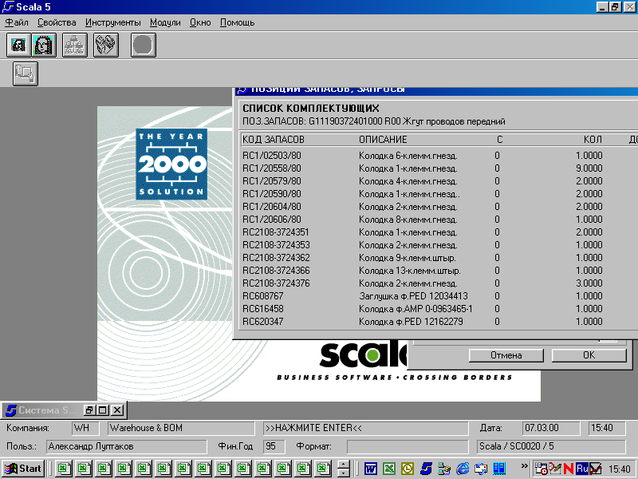Image resolution: width=638 pixels, height=479 pixels.
Task: Click the second portrait icon with green background
Action: click(44, 45)
